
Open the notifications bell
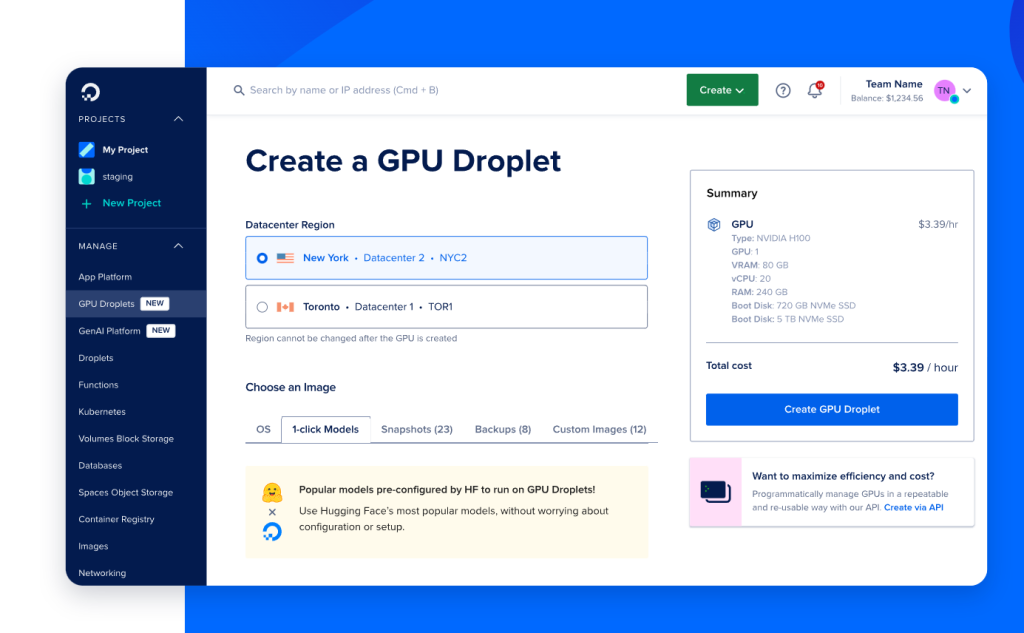click(815, 89)
